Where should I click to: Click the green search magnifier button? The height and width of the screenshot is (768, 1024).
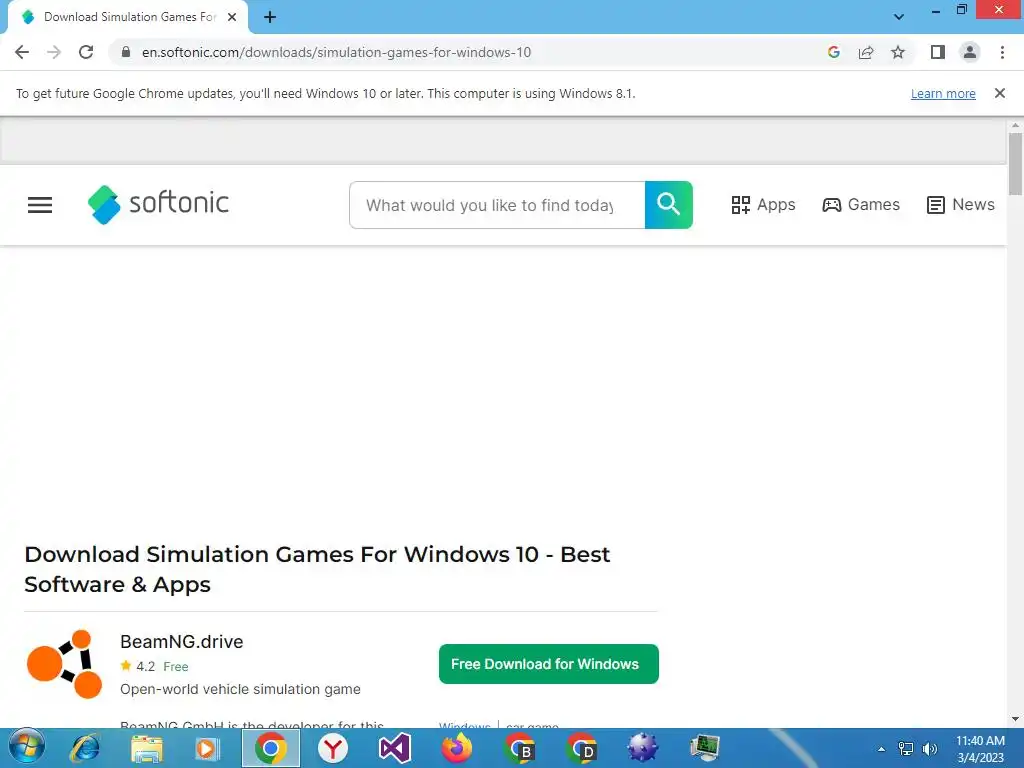pos(669,205)
